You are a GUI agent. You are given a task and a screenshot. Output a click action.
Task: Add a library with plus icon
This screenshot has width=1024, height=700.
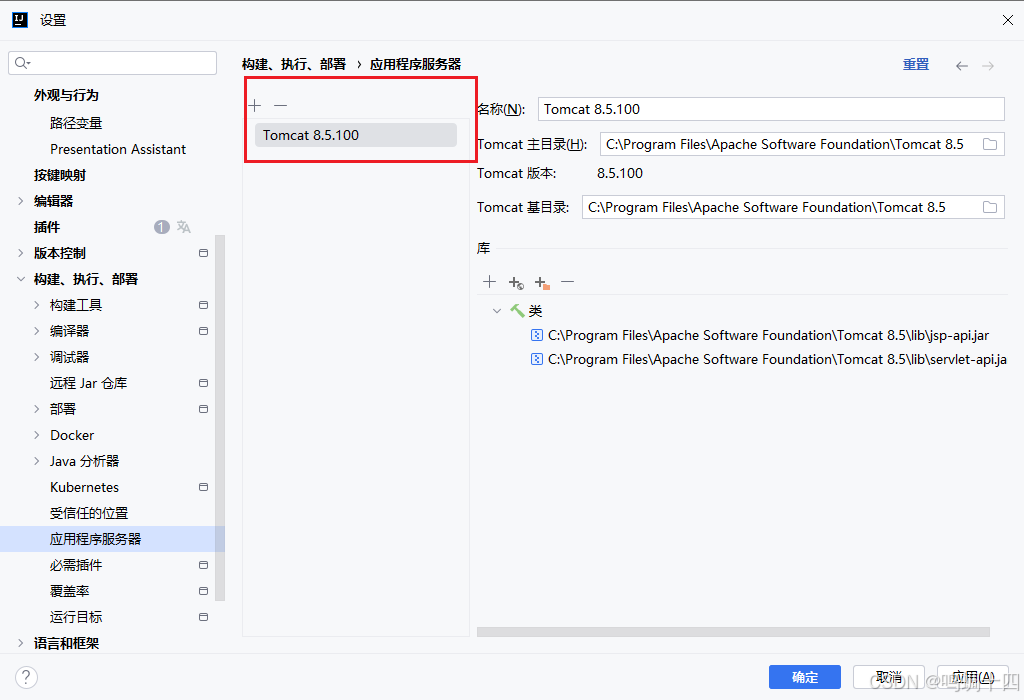(489, 282)
